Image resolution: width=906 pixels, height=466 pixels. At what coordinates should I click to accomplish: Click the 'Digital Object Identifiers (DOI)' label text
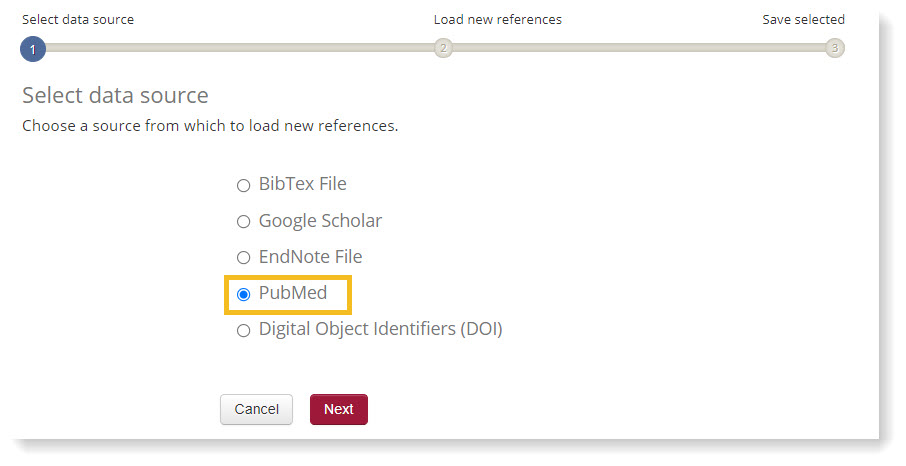tap(380, 329)
